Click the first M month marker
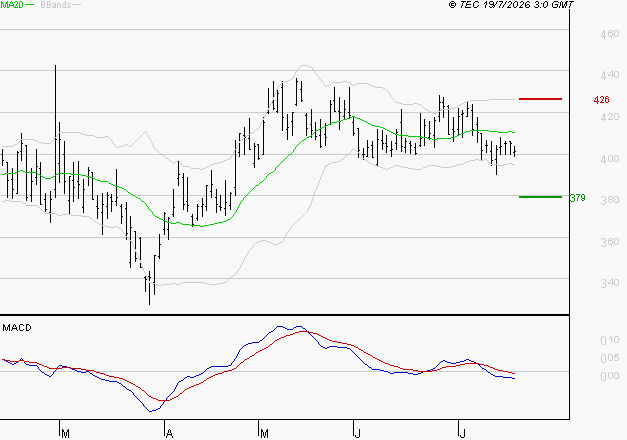 66,434
